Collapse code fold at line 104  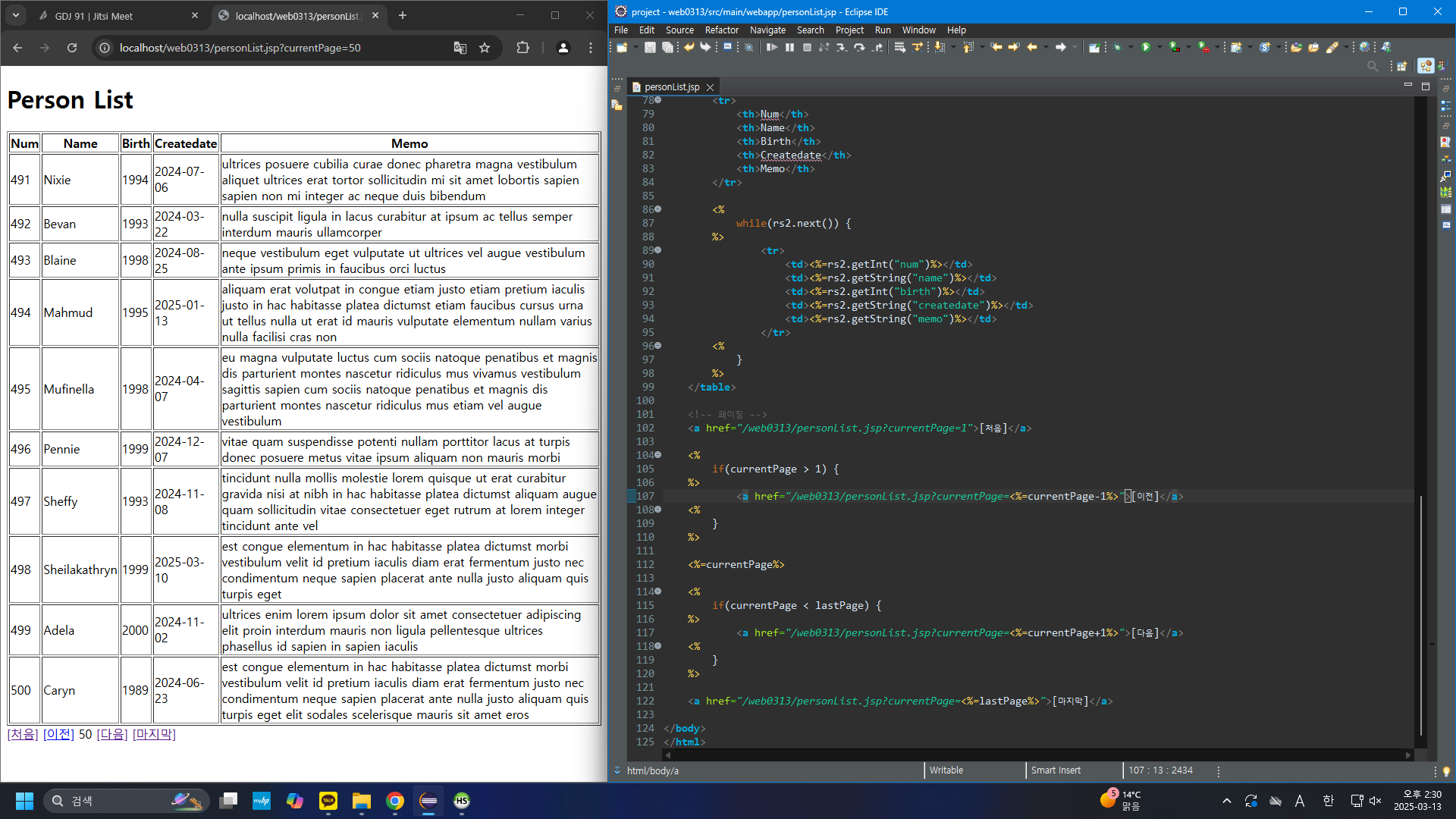pos(658,455)
